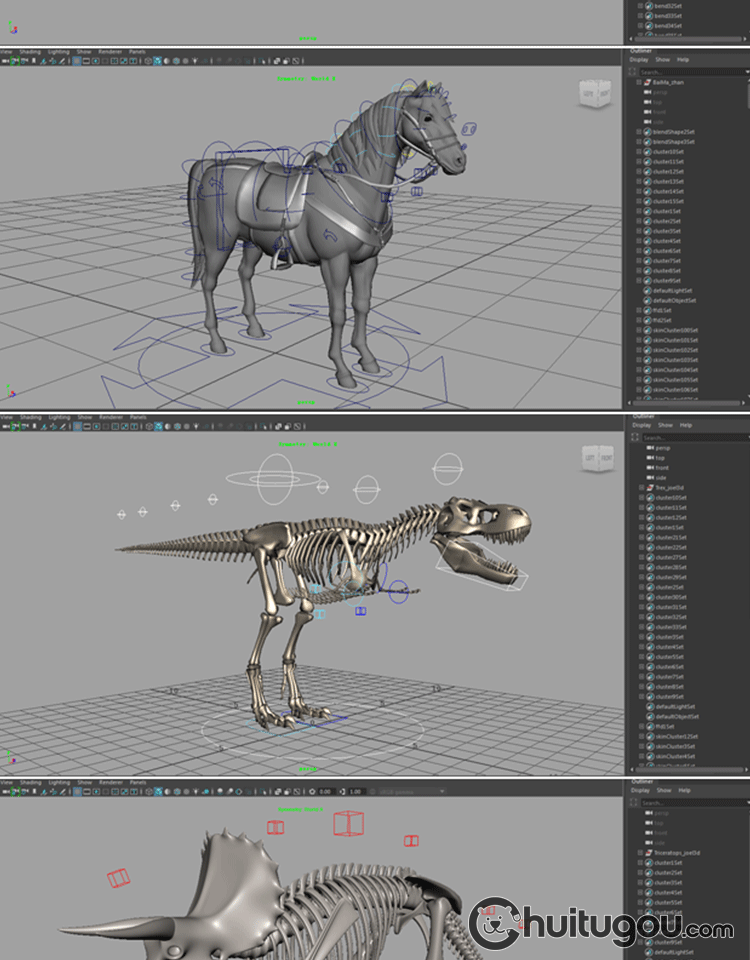Click the view cube in the T-rex viewport
Image resolution: width=750 pixels, height=960 pixels.
point(598,460)
